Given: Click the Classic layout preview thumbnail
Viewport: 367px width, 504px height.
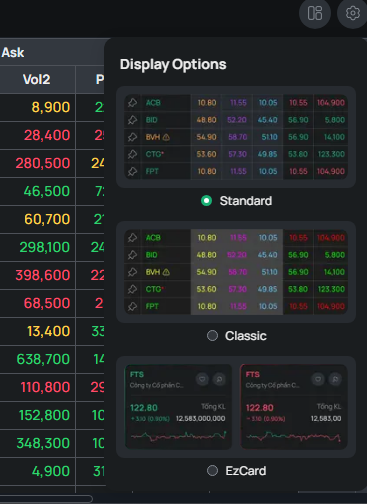Looking at the screenshot, I should tap(236, 272).
